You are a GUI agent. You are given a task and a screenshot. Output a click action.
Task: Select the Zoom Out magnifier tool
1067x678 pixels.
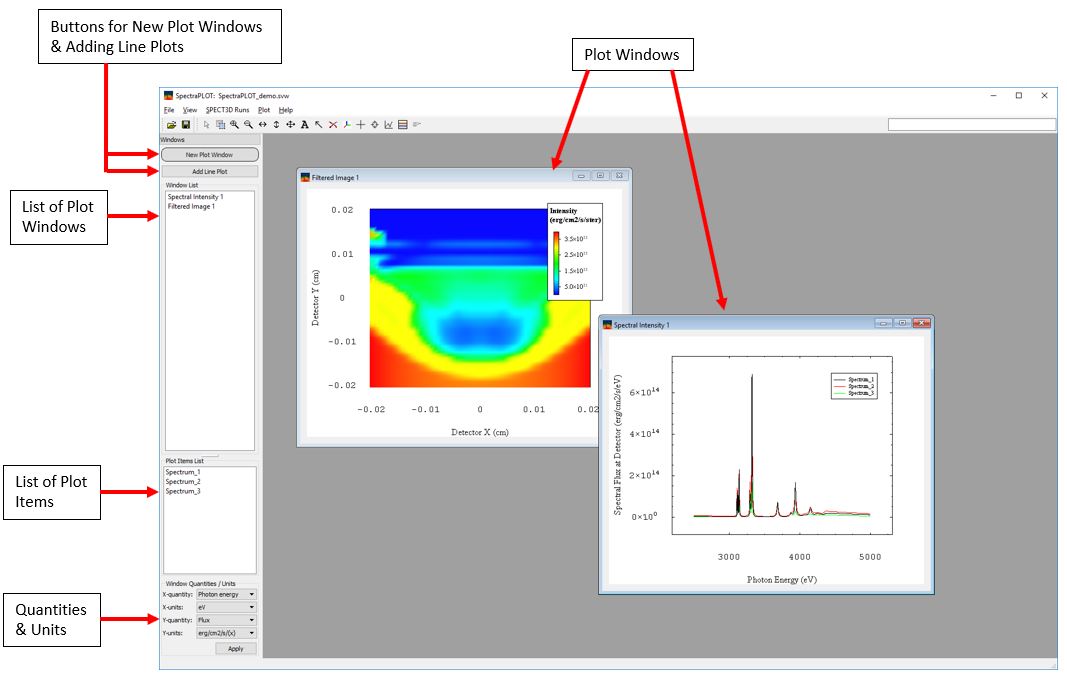click(x=248, y=125)
